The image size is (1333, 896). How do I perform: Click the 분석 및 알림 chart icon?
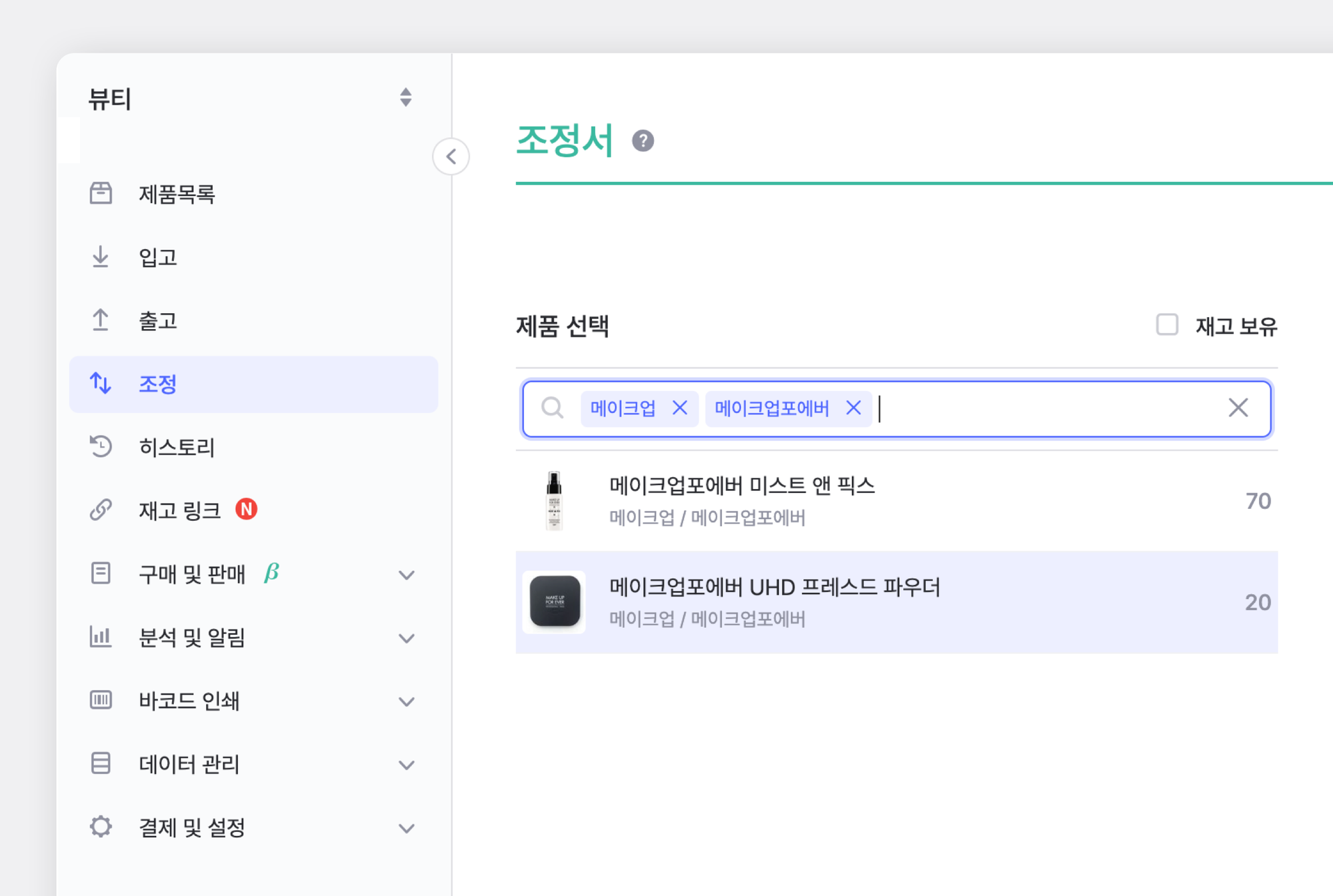pyautogui.click(x=101, y=636)
